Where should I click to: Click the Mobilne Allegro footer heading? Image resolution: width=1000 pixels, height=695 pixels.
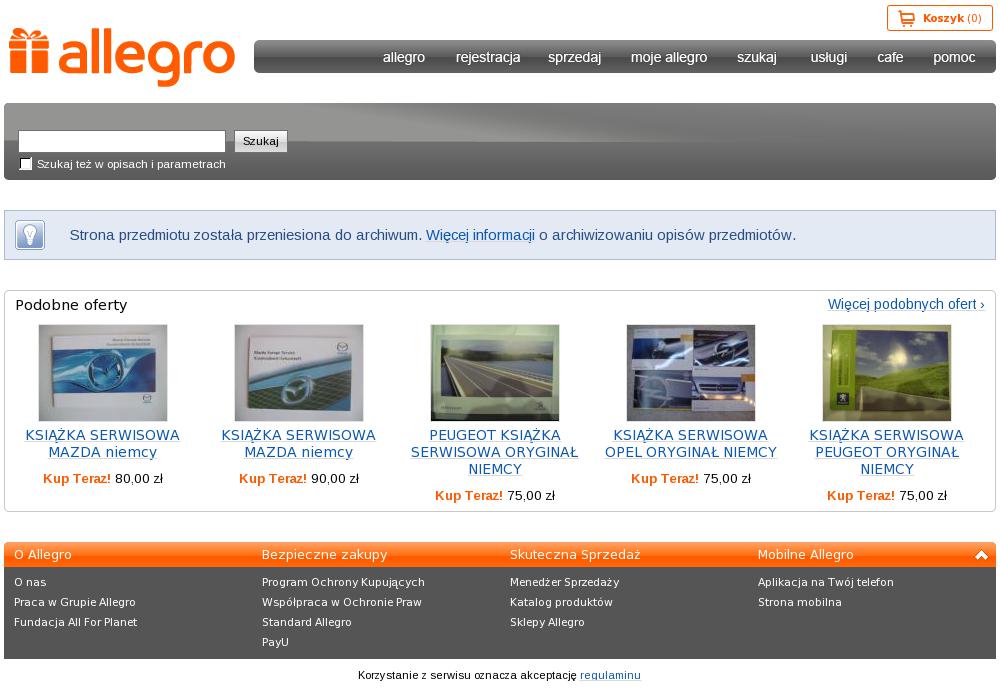(805, 555)
